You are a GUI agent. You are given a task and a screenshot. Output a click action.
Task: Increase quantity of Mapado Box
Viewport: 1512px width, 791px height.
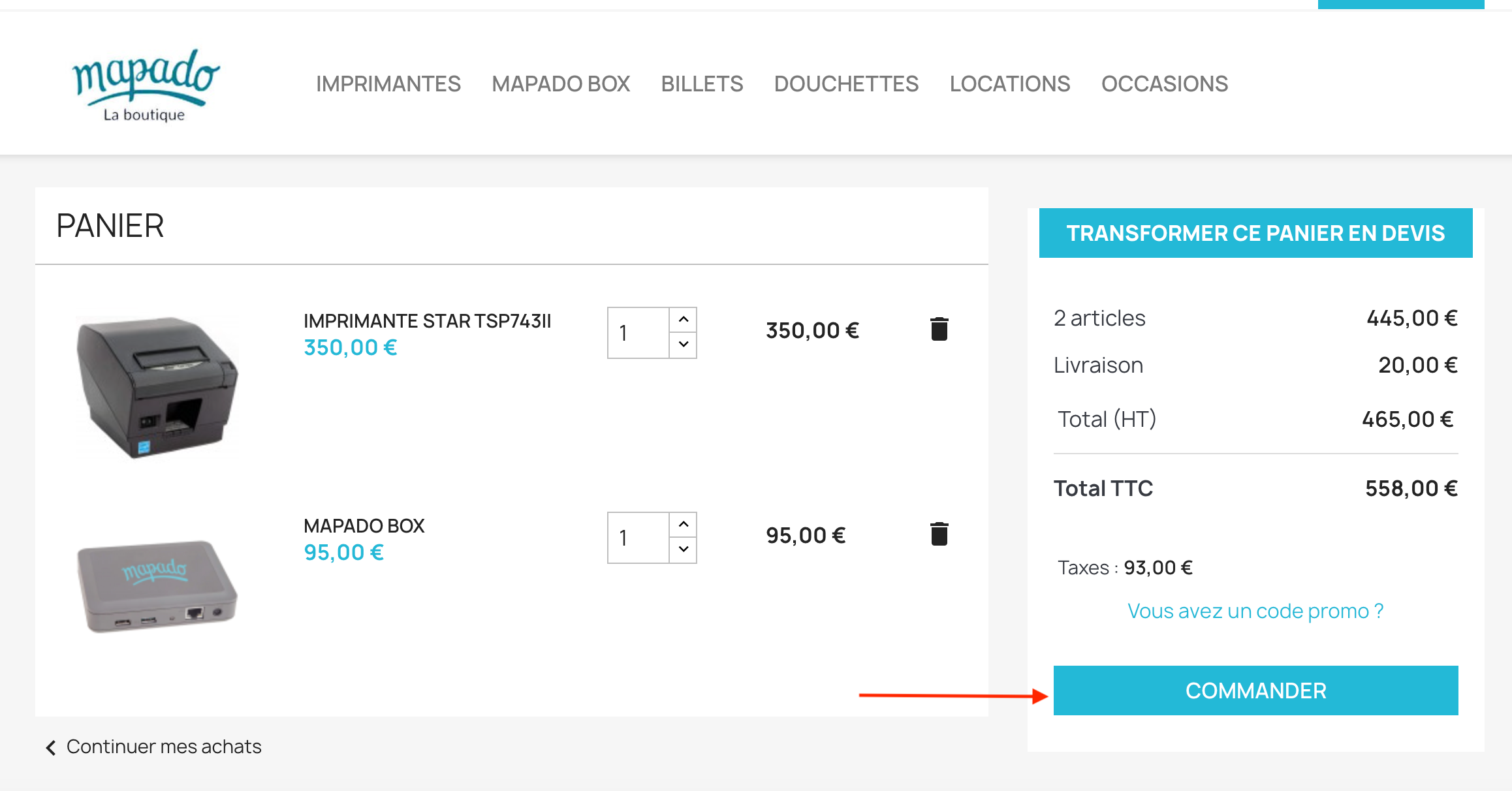[x=683, y=525]
